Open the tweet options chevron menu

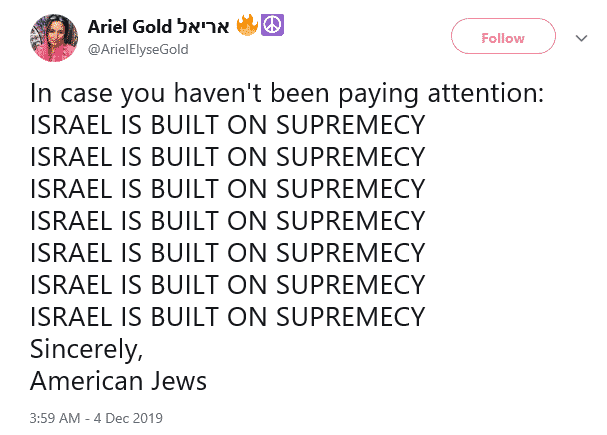tap(581, 38)
